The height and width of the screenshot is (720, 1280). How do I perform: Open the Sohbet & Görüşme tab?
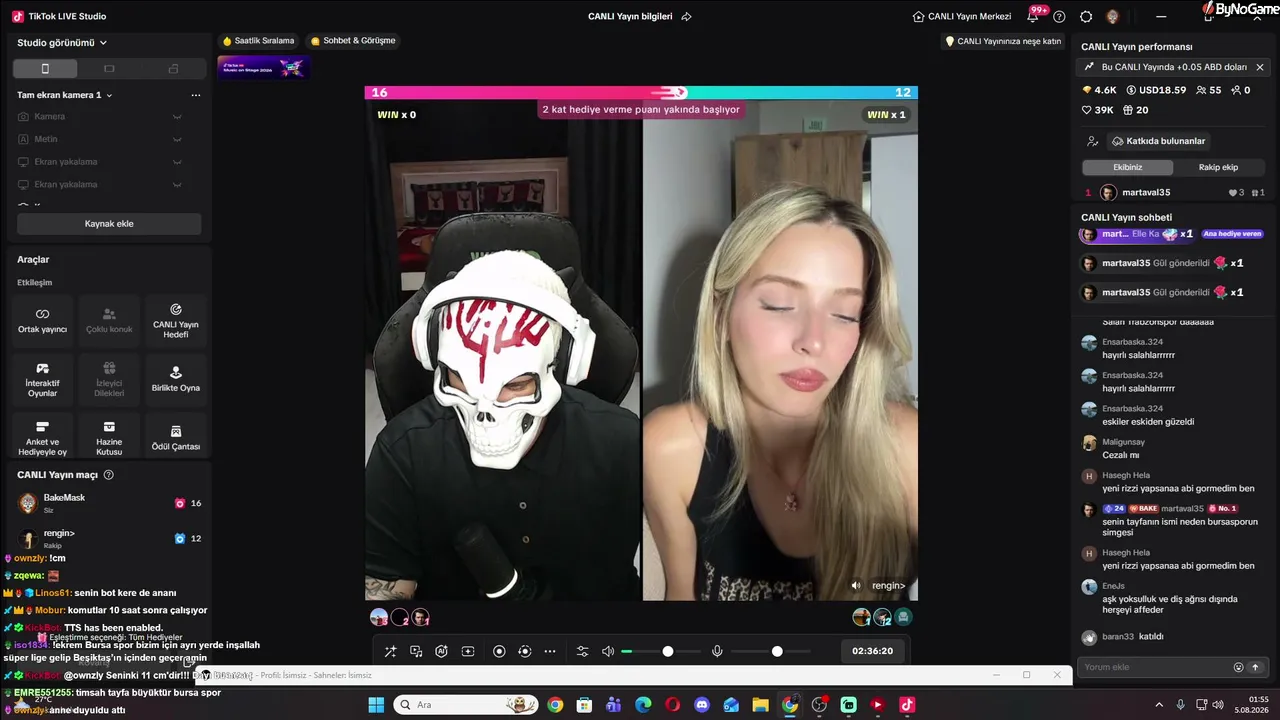pyautogui.click(x=353, y=41)
